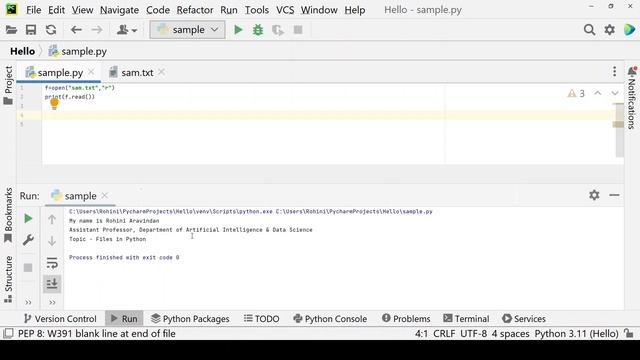The height and width of the screenshot is (360, 640).
Task: Open the VCS menu
Action: pyautogui.click(x=285, y=10)
